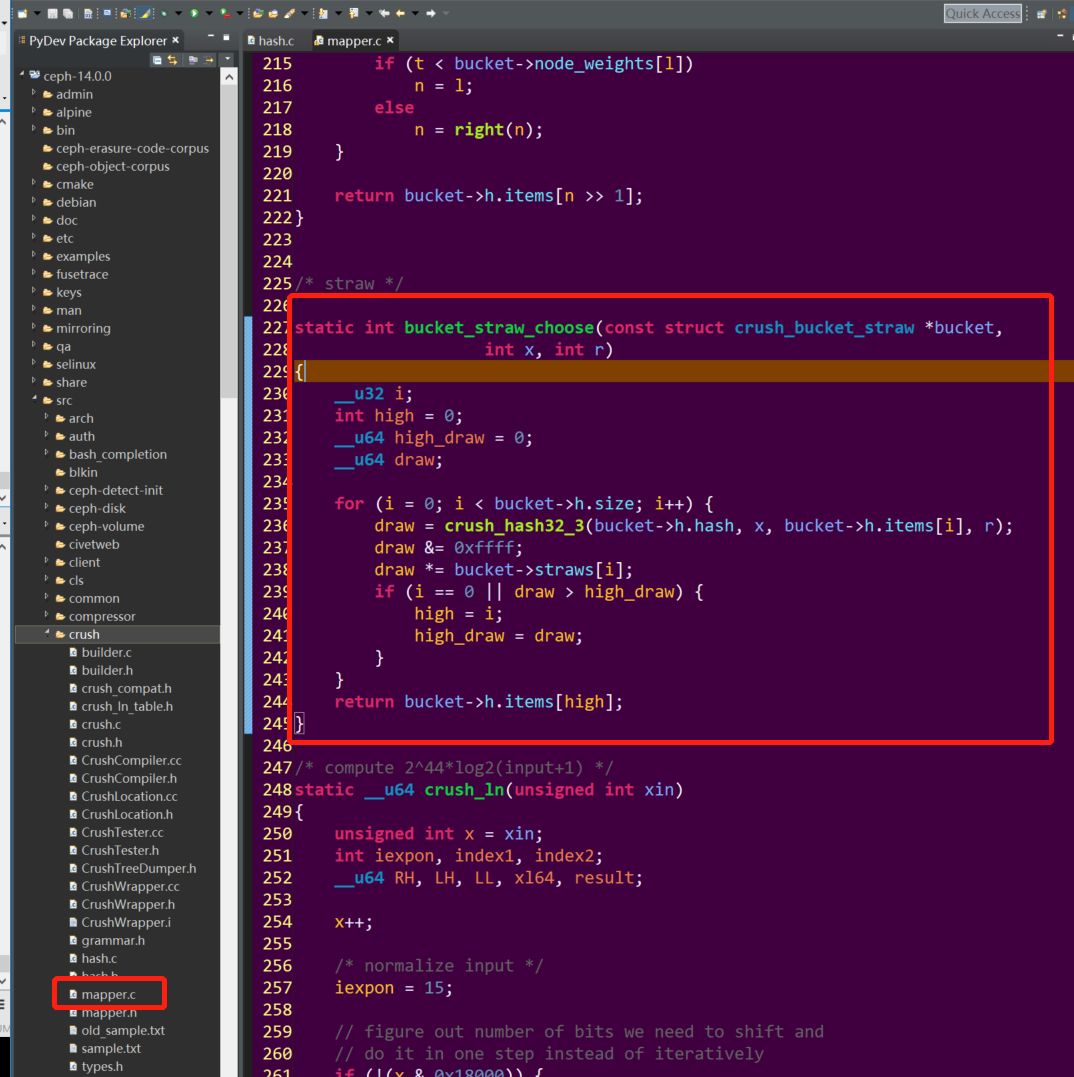Click the Package Explorer vertical scrollbar thumb

coord(229,240)
